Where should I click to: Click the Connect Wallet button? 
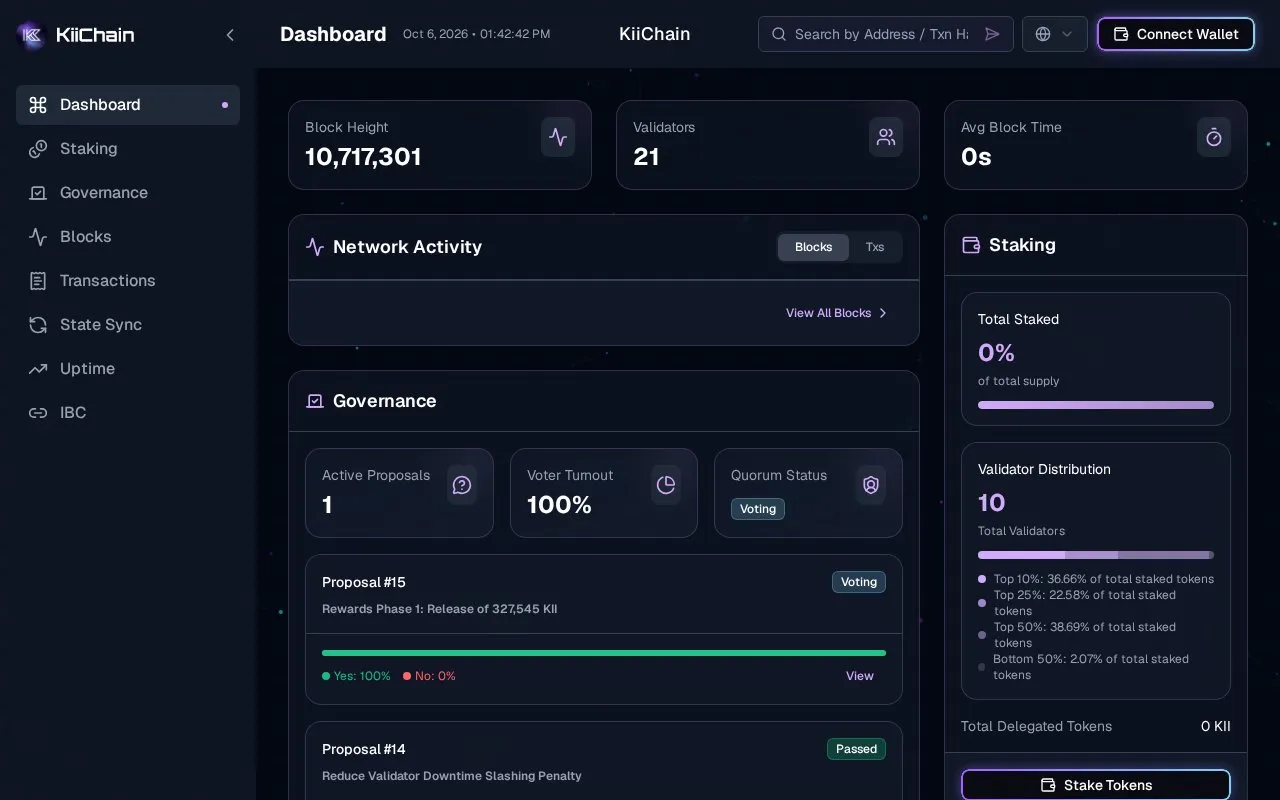tap(1176, 34)
